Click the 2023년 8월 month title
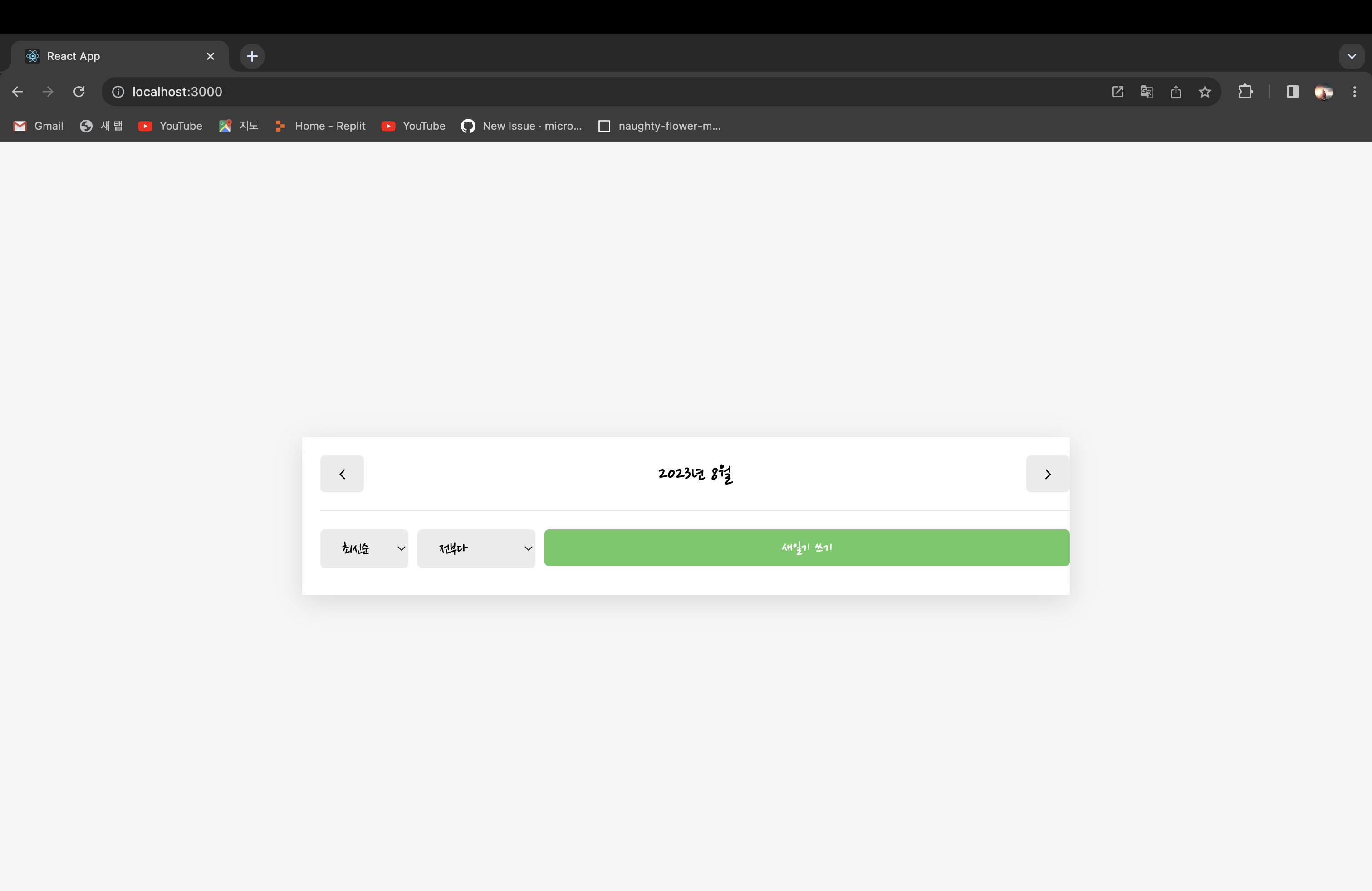Screen dimensions: 1372x891 click(694, 474)
